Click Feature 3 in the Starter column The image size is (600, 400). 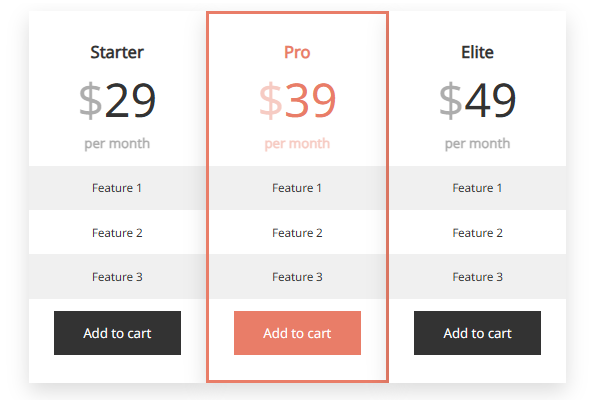tap(117, 277)
